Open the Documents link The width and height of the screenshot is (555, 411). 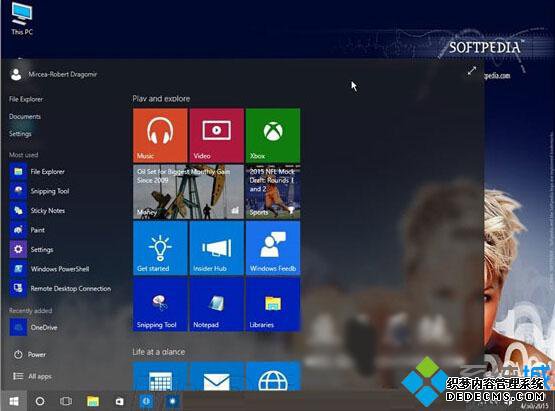[25, 116]
